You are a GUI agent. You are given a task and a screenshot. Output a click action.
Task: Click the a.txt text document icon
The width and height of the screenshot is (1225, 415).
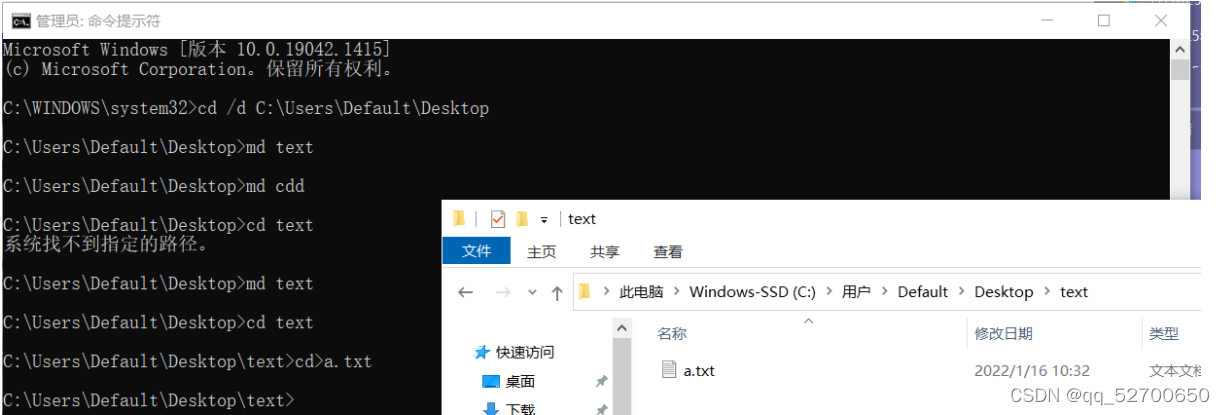(669, 370)
